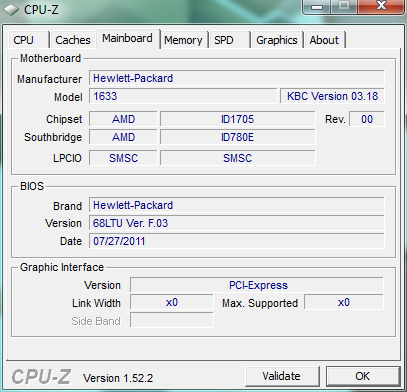Click the OK button
Image resolution: width=407 pixels, height=392 pixels.
click(x=363, y=376)
